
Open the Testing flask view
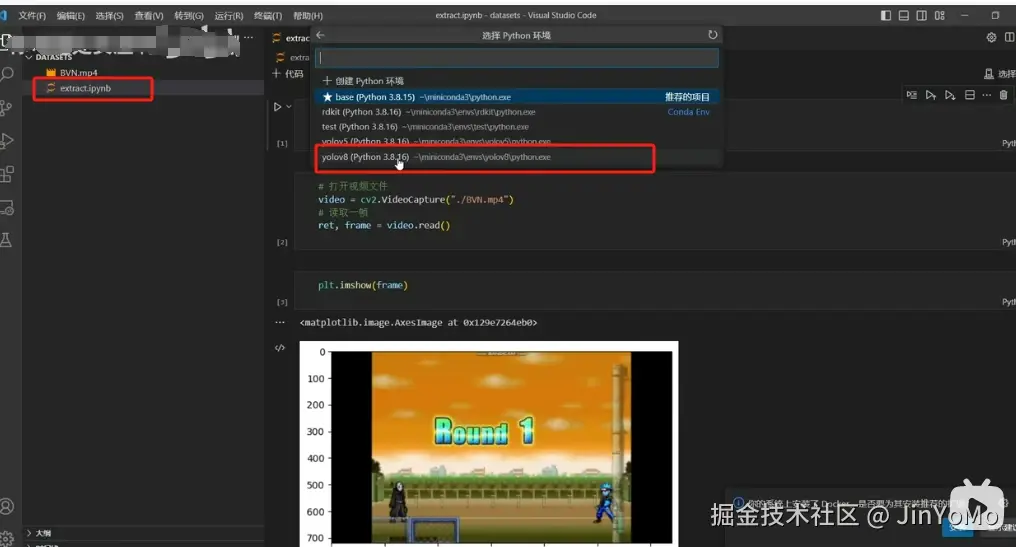point(6,240)
